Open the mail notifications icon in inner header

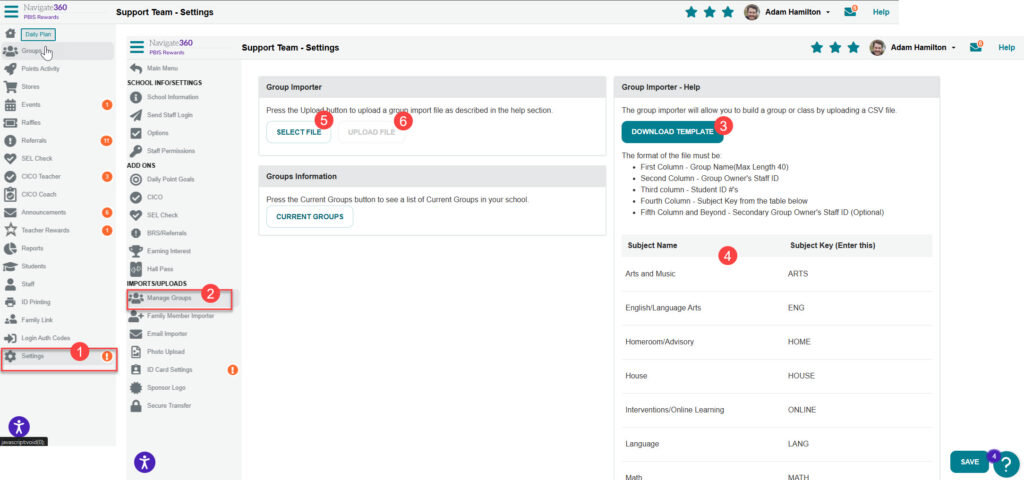[976, 47]
